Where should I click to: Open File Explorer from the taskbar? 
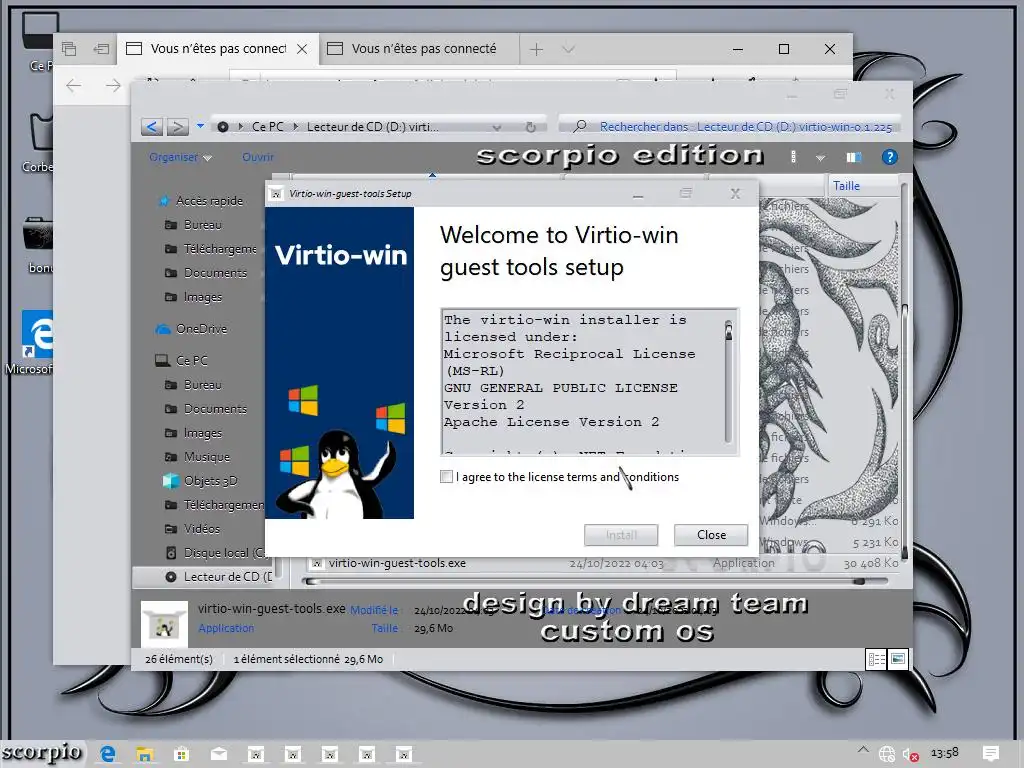pos(144,754)
